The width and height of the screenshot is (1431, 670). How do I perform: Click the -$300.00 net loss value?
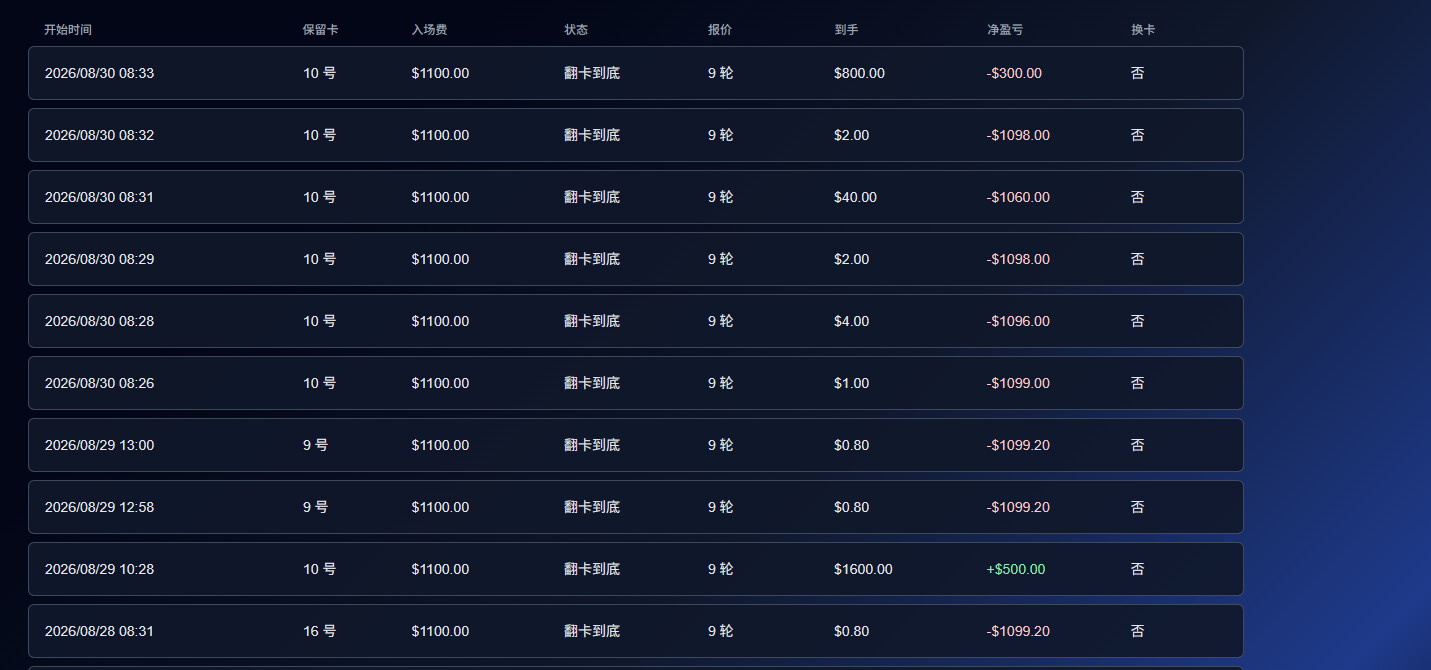(1014, 73)
